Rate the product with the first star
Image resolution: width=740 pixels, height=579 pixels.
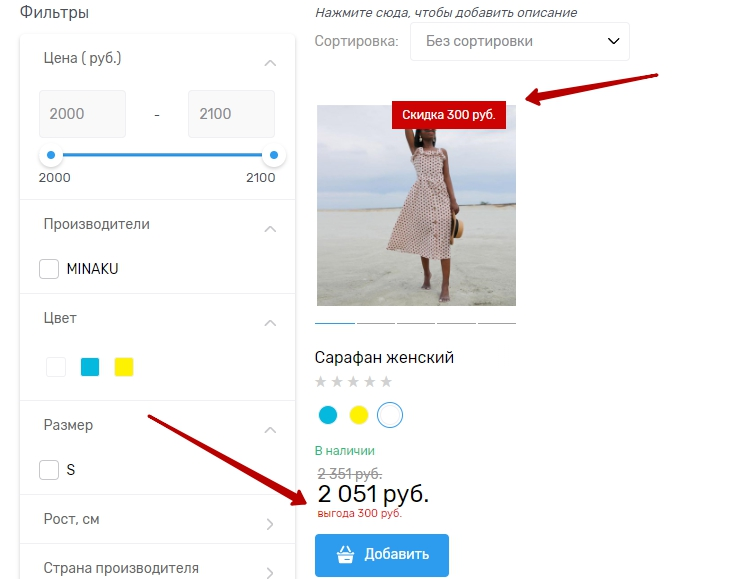tap(321, 382)
